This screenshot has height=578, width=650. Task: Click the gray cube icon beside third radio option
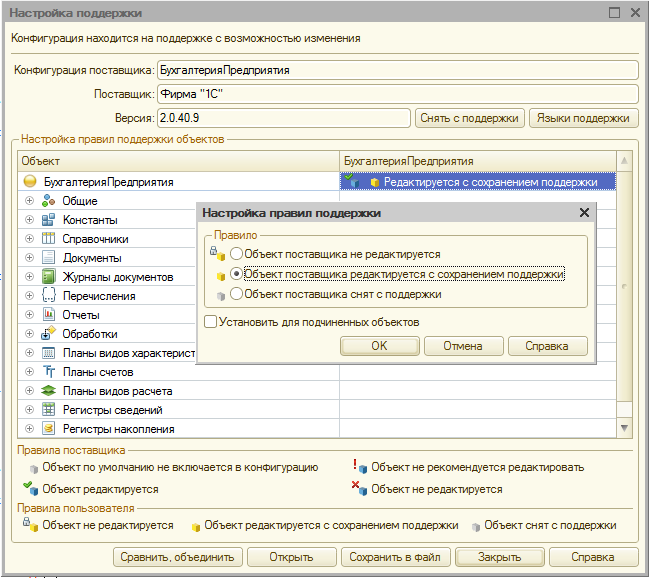click(x=221, y=296)
